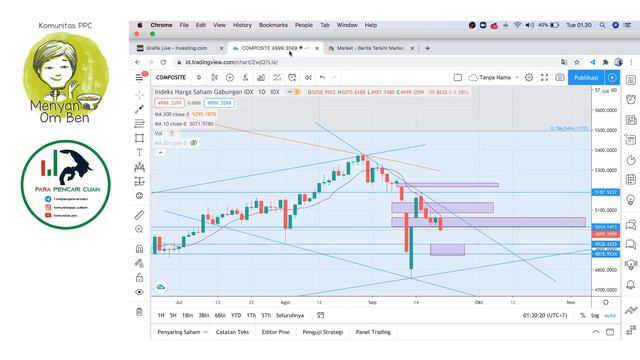
Task: Select the zoom in tool
Action: tap(139, 229)
